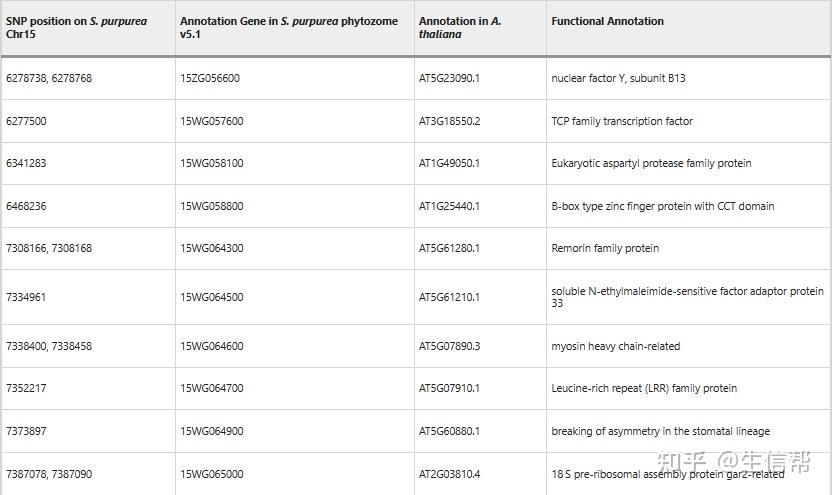Click the "nuclear factor Y, subunit B13" cell

[x=618, y=78]
